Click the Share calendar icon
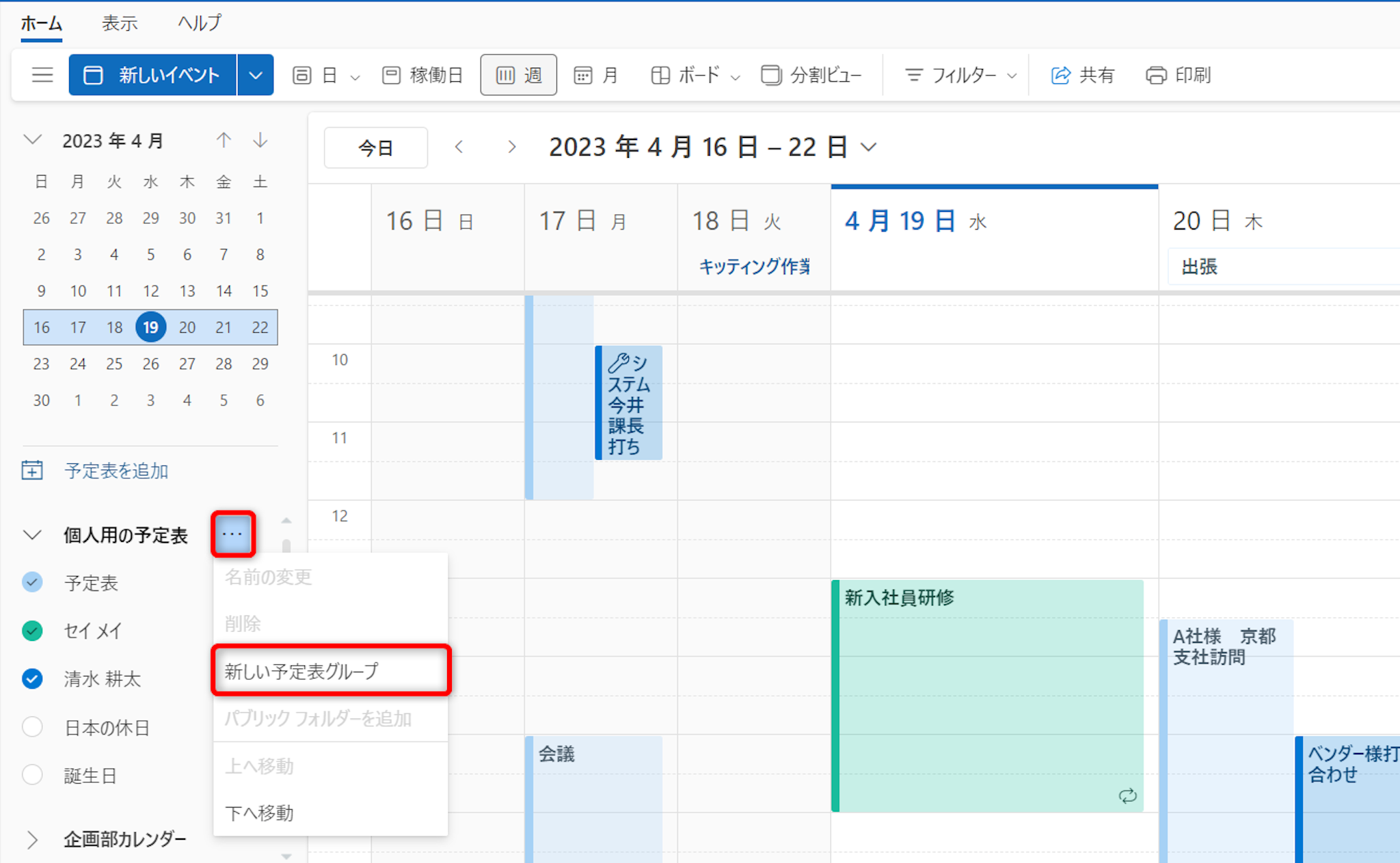 coord(1061,75)
